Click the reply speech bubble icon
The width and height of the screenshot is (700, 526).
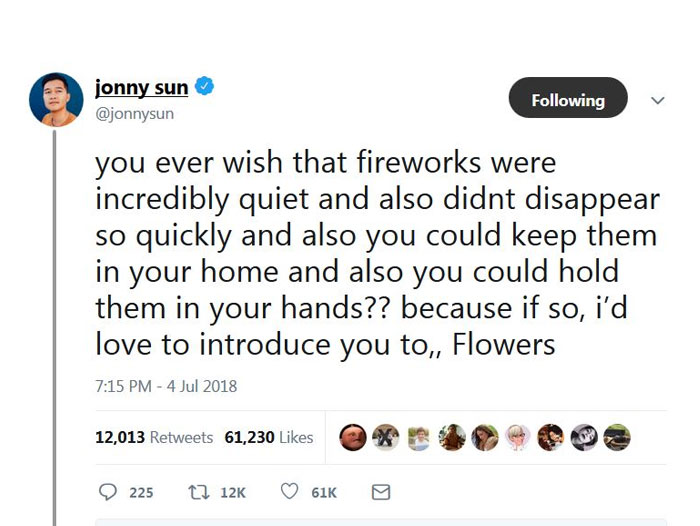coord(109,492)
